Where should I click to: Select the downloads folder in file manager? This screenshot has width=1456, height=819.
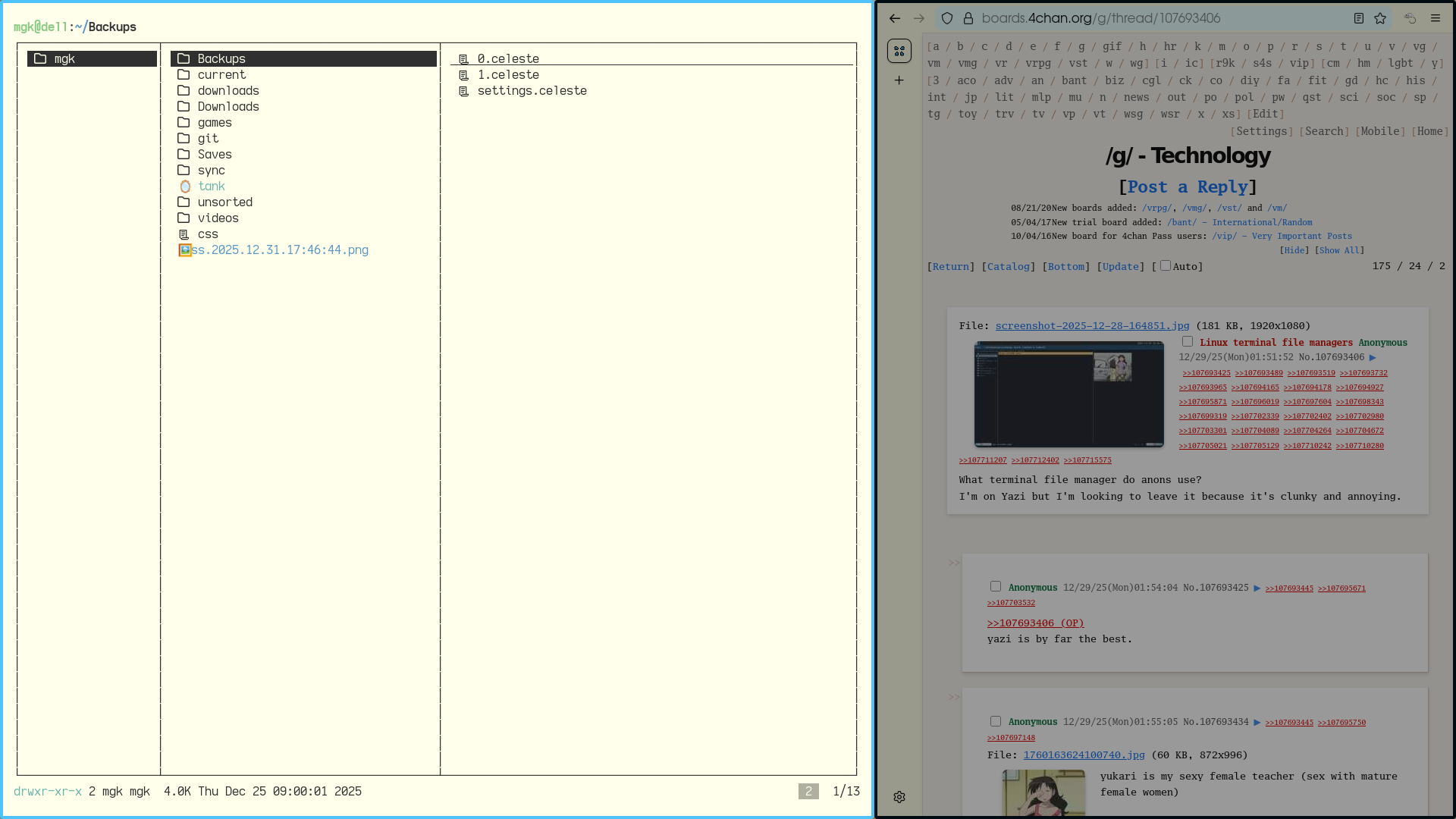click(x=228, y=91)
